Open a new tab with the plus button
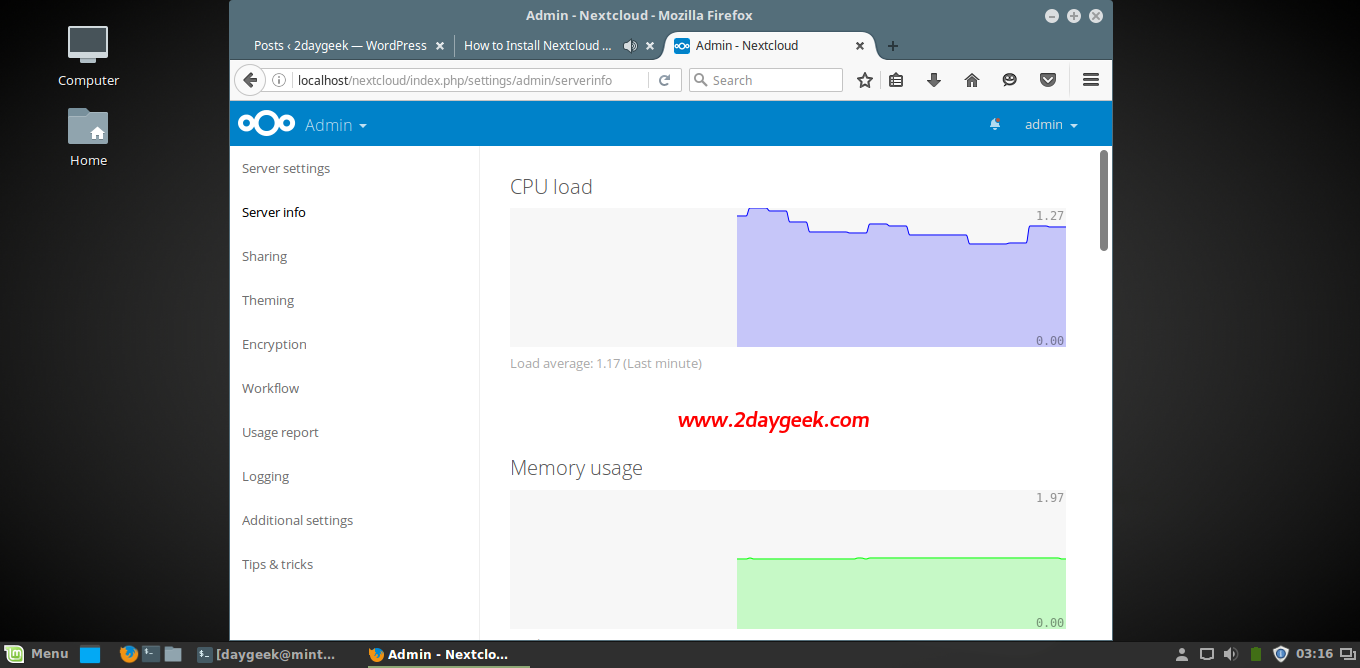The image size is (1360, 668). coord(893,46)
